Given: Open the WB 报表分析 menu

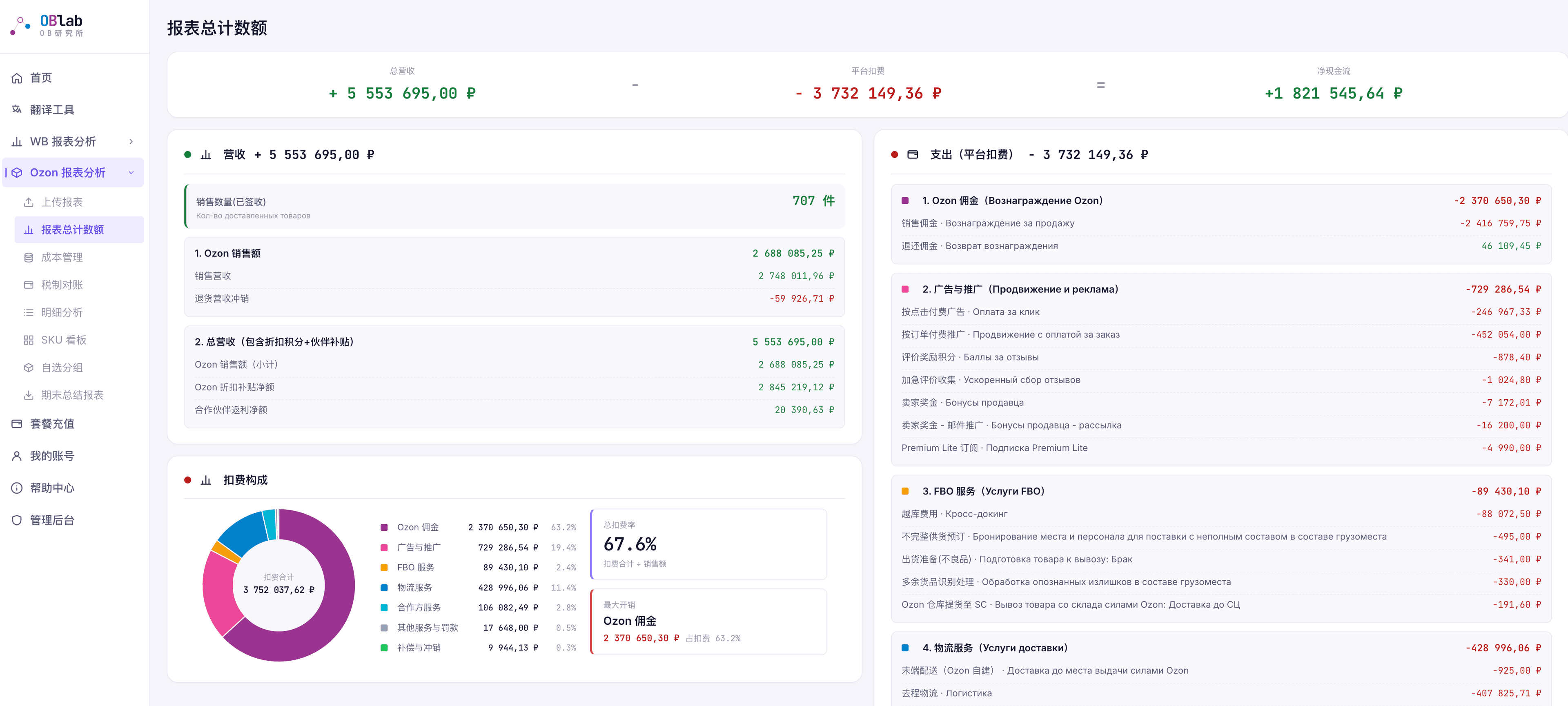Looking at the screenshot, I should point(73,142).
